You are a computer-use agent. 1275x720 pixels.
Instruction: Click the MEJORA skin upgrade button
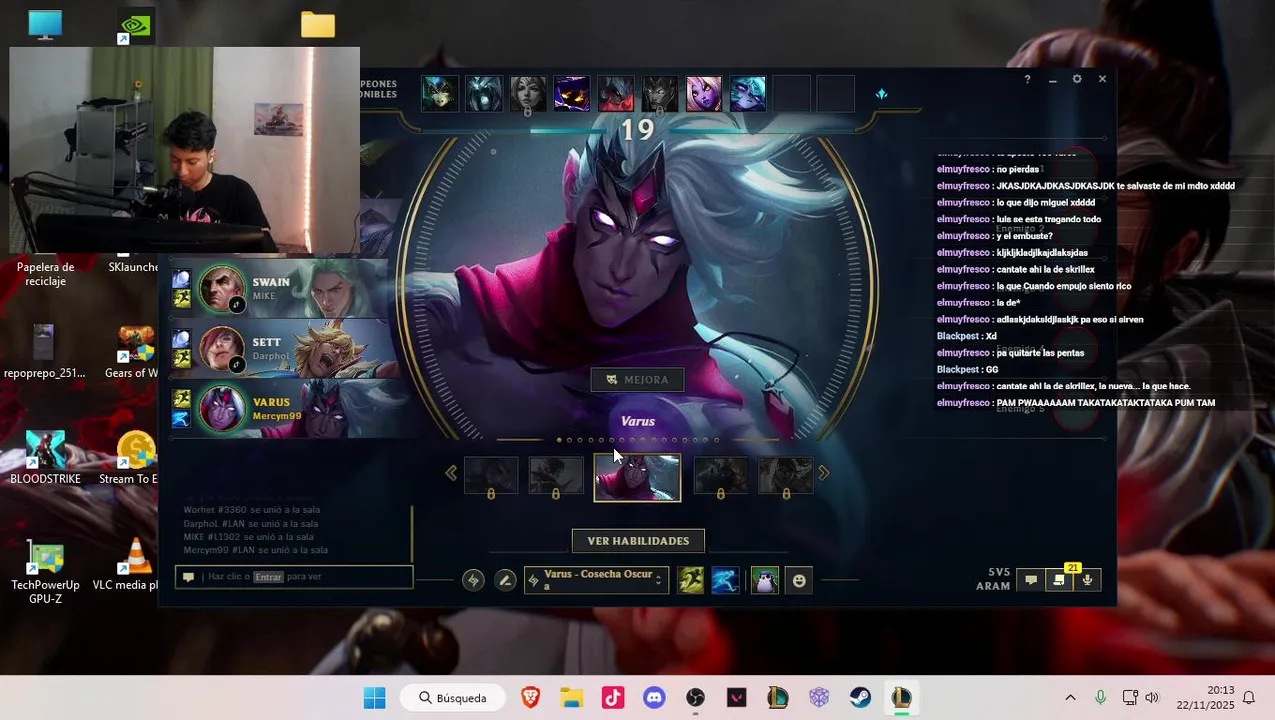coord(637,380)
